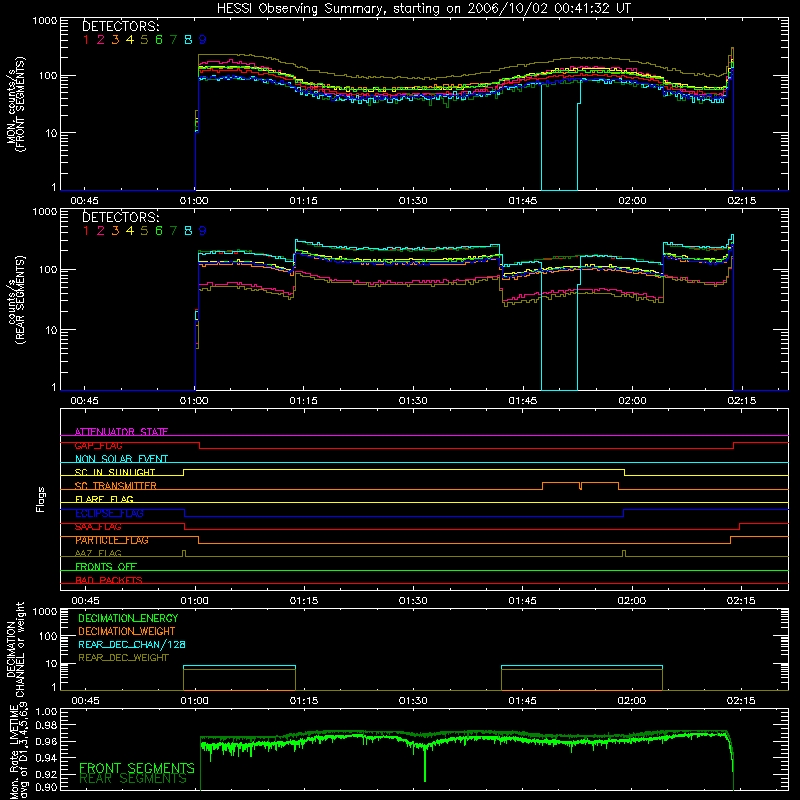The height and width of the screenshot is (800, 800).
Task: Click the 0.98 tick on the livetime axis
Action: [x=46, y=725]
